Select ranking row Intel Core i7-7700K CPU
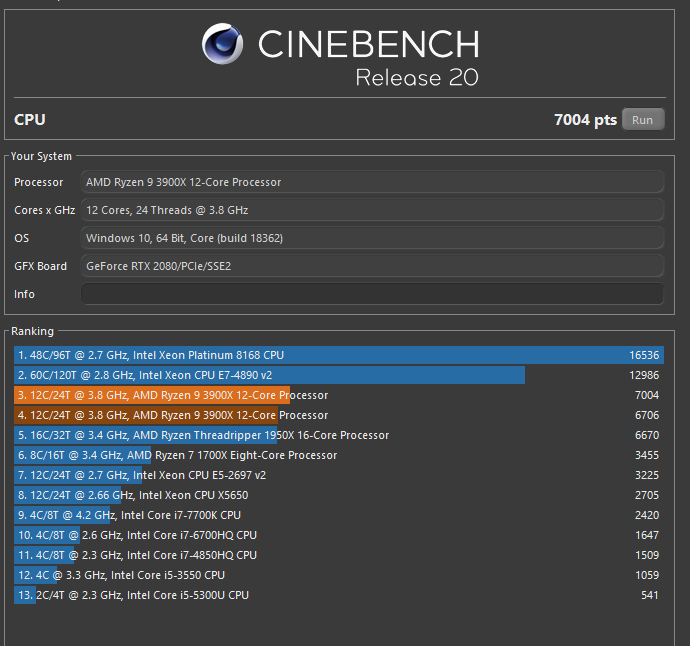690x646 pixels. (339, 515)
